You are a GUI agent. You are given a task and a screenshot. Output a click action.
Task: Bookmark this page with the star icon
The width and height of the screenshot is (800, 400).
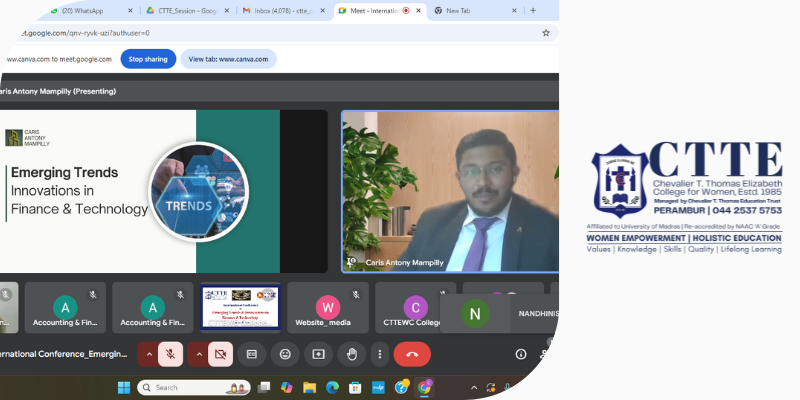click(546, 33)
